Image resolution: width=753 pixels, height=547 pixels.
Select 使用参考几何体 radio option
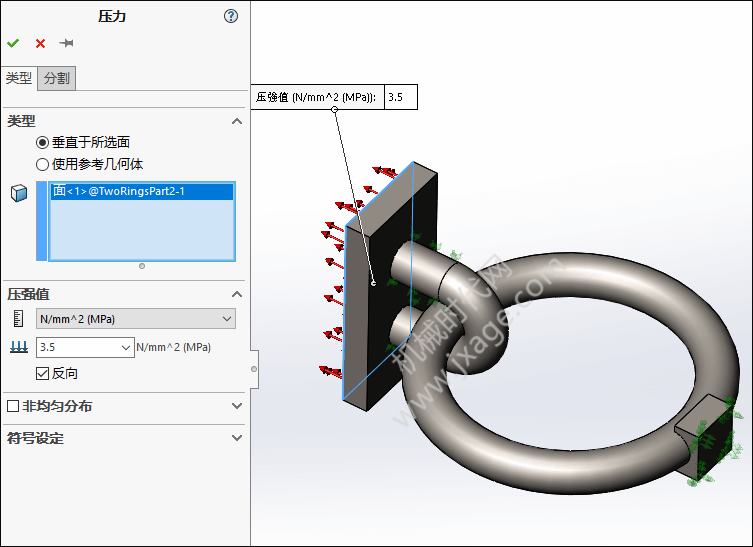coord(42,165)
